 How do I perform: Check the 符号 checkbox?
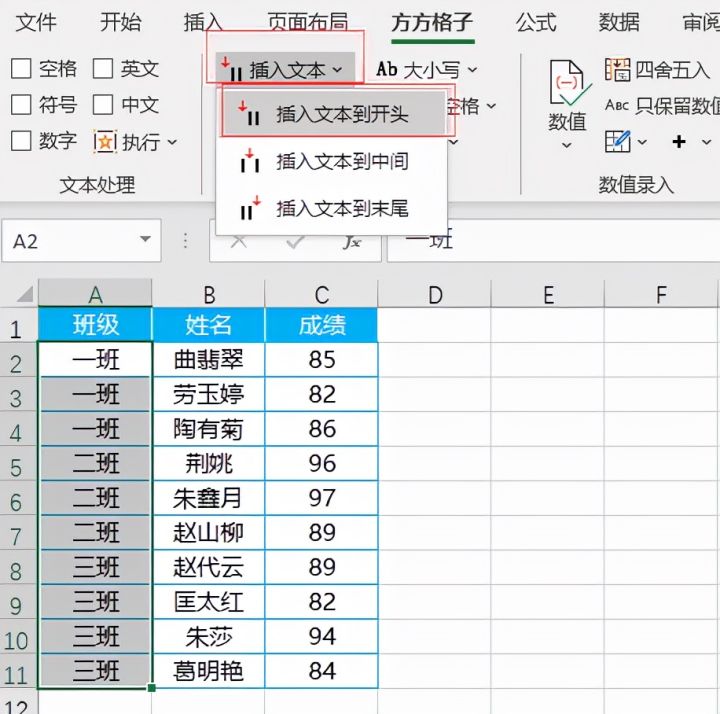click(21, 105)
